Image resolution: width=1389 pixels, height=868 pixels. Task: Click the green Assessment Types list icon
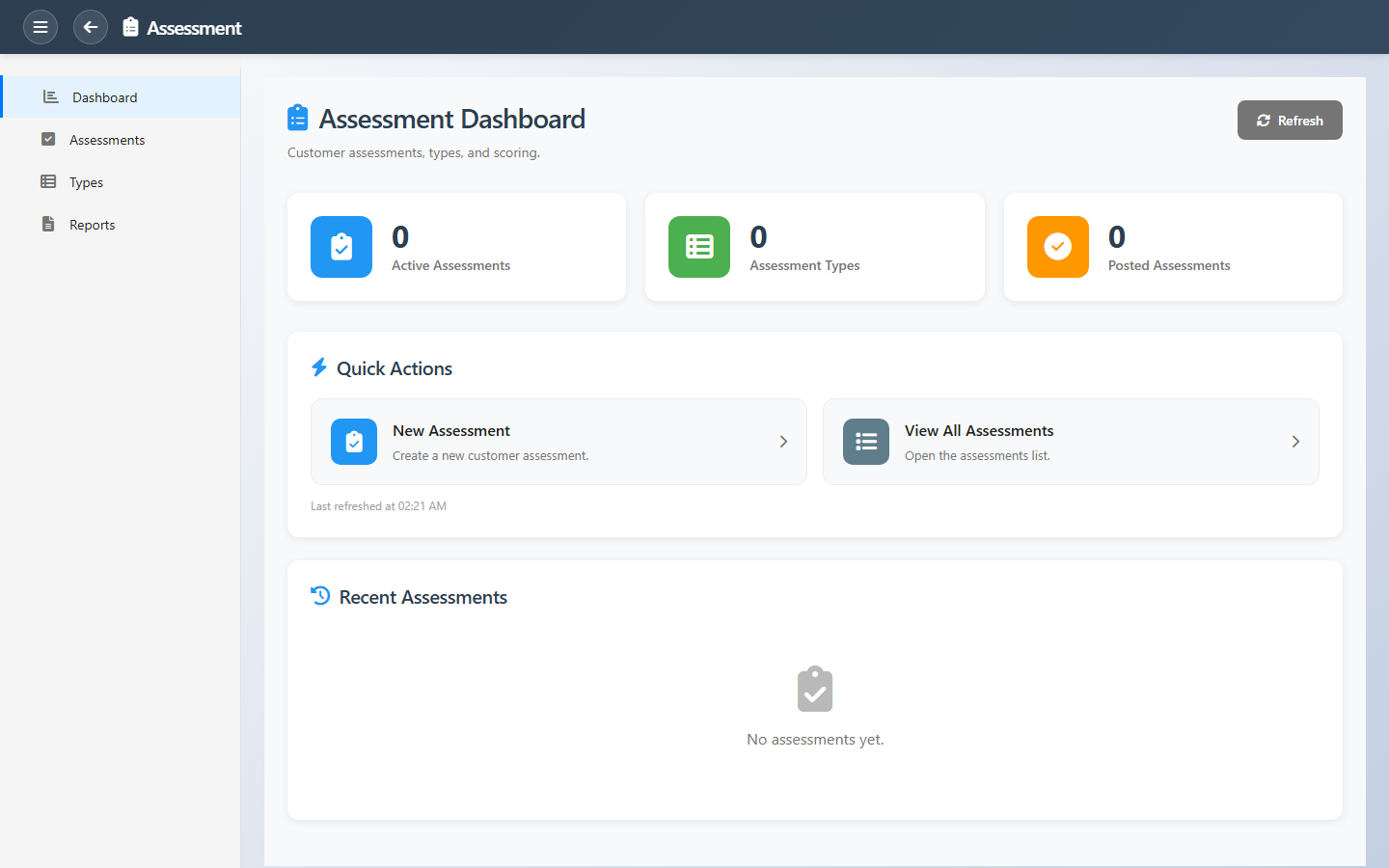tap(699, 247)
